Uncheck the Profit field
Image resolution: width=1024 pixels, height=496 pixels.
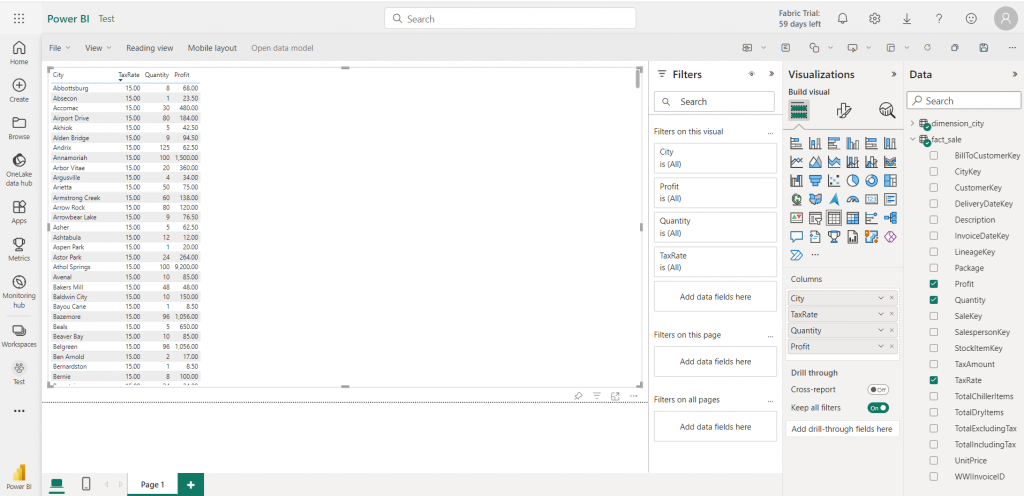[934, 284]
